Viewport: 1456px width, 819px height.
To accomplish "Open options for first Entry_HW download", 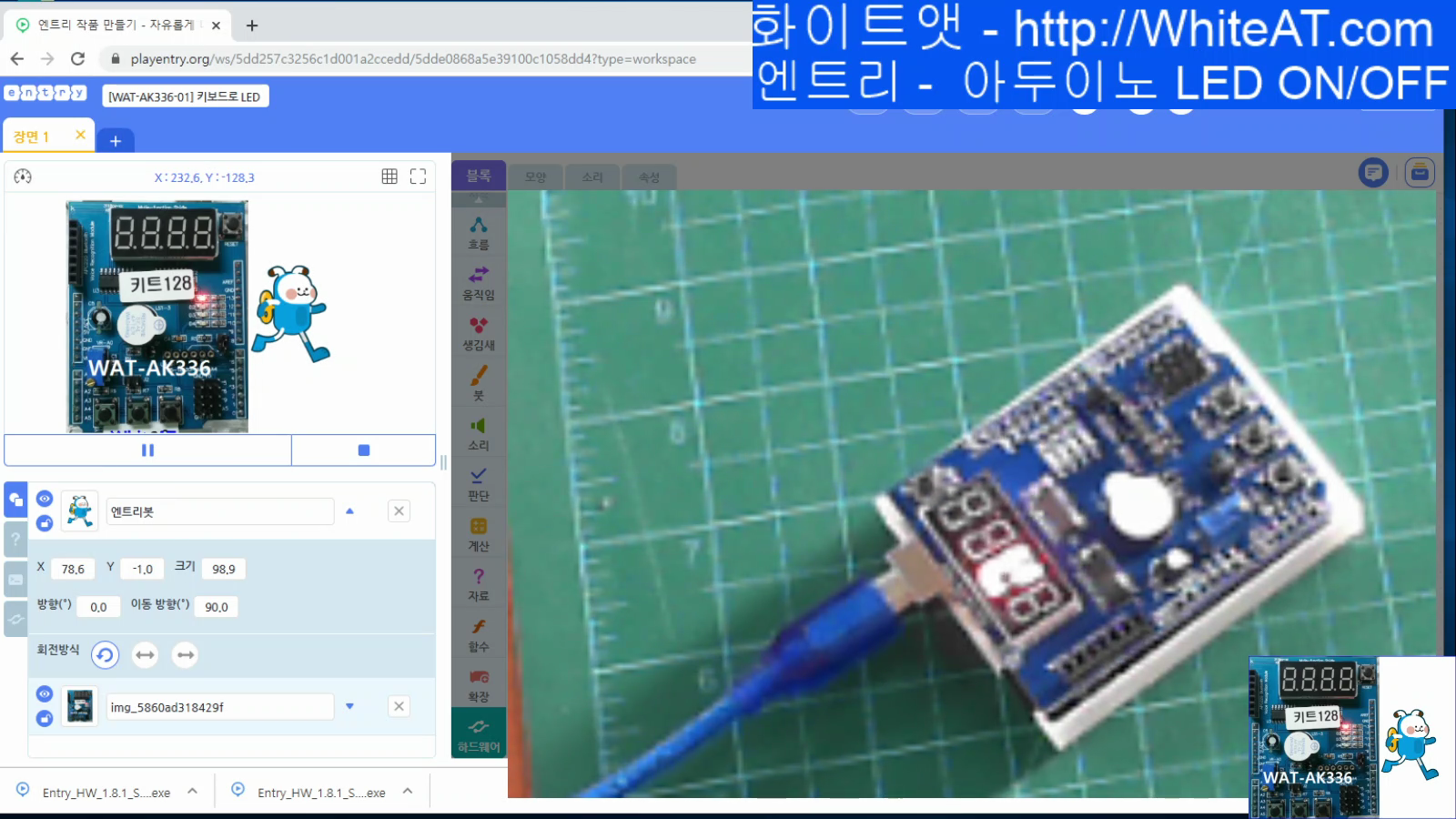I will [193, 791].
